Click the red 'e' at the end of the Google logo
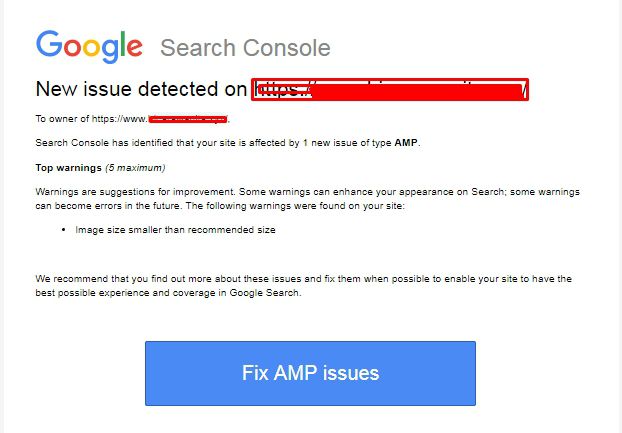The image size is (622, 433). click(134, 47)
